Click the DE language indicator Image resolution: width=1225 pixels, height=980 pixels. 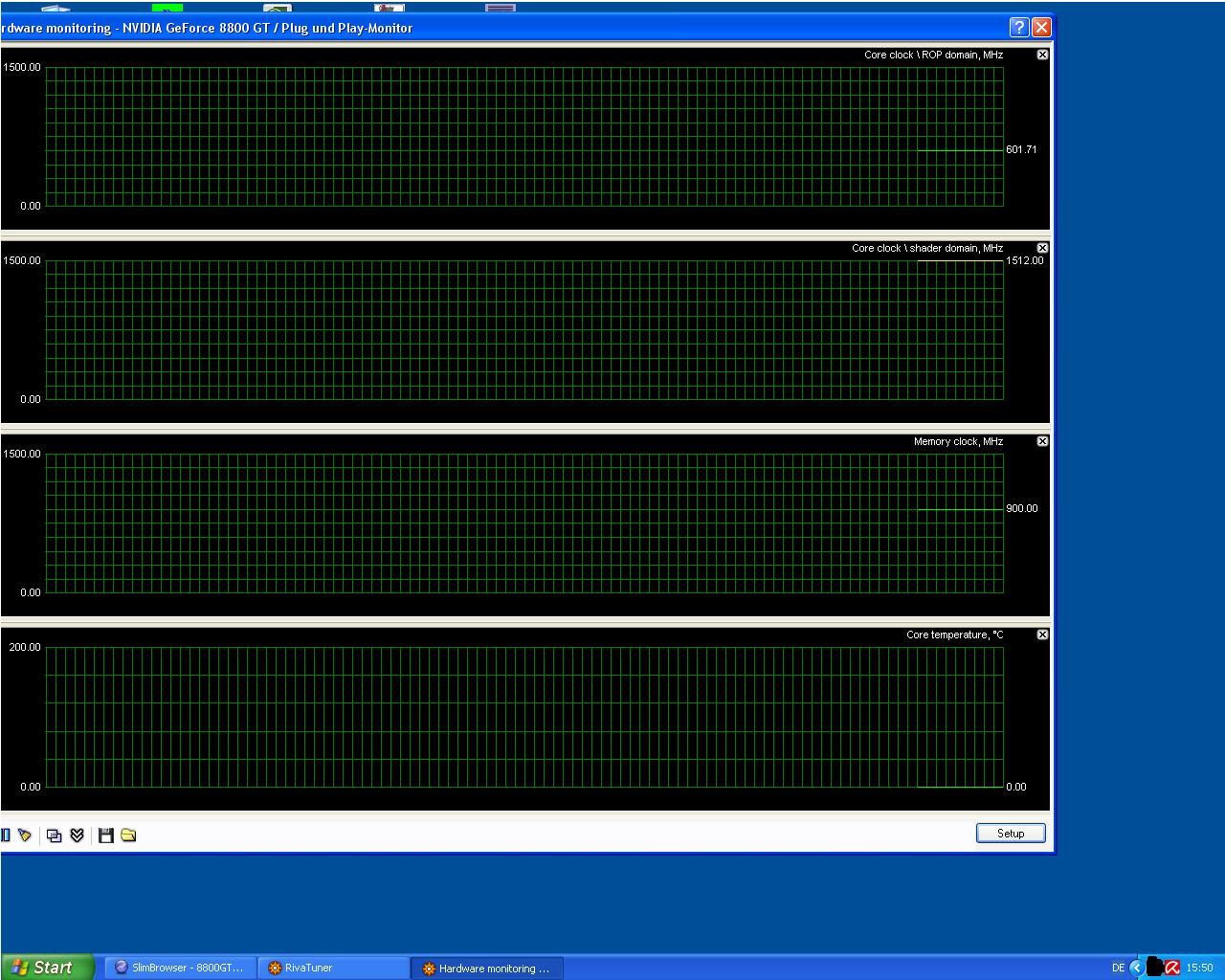[x=1118, y=968]
